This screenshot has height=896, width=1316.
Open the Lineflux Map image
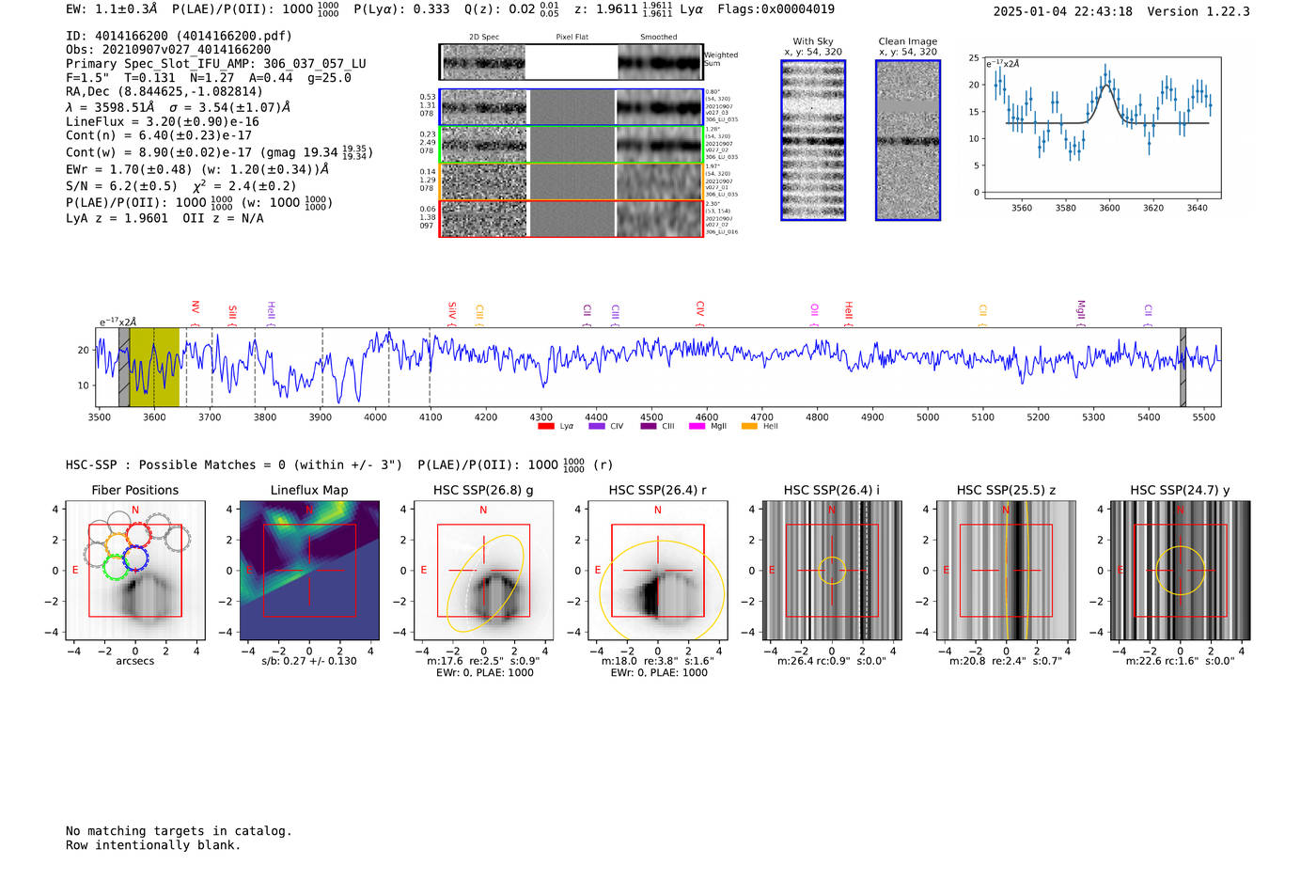[x=309, y=571]
